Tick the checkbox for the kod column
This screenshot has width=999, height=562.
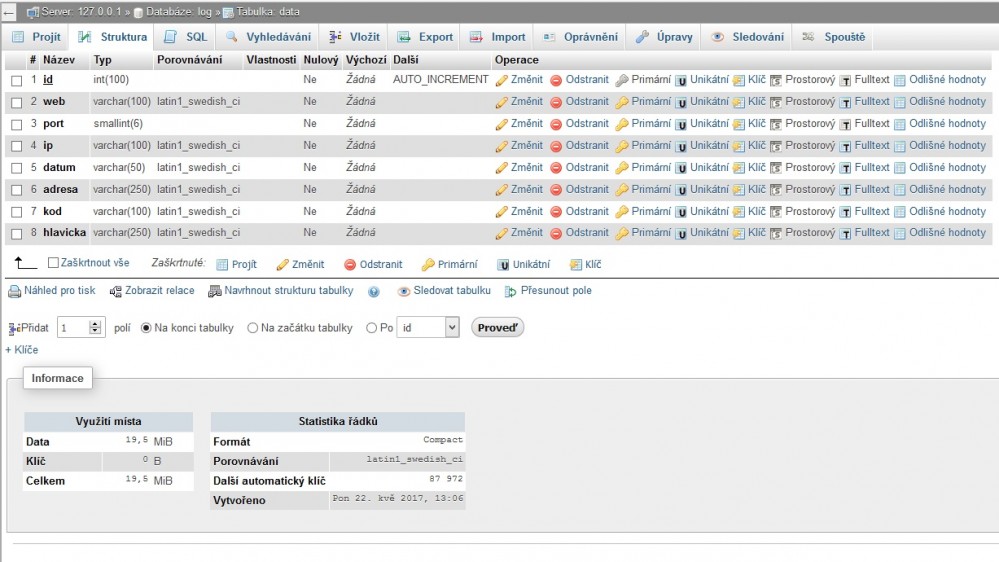16,211
